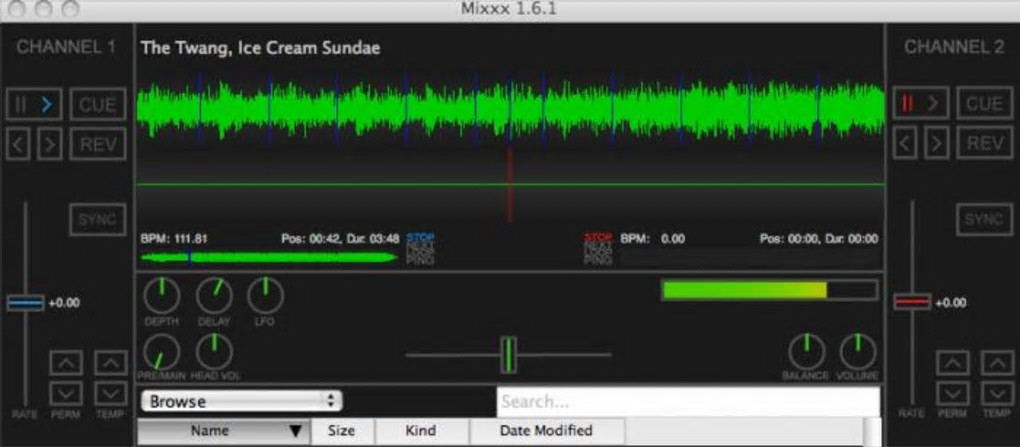The width and height of the screenshot is (1020, 447).
Task: Click Channel 1 PERM rate up arrow
Action: 66,362
